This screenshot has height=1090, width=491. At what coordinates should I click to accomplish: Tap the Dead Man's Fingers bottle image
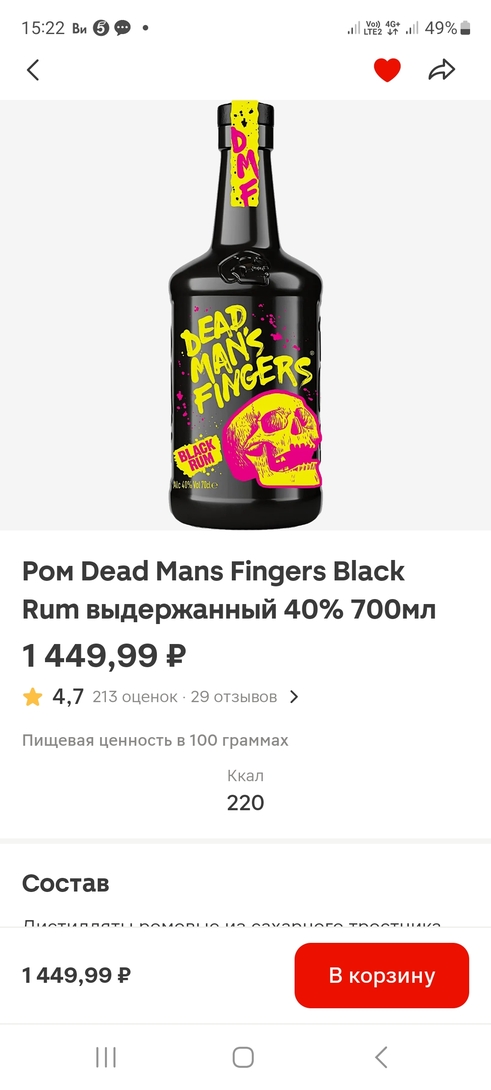click(x=246, y=316)
